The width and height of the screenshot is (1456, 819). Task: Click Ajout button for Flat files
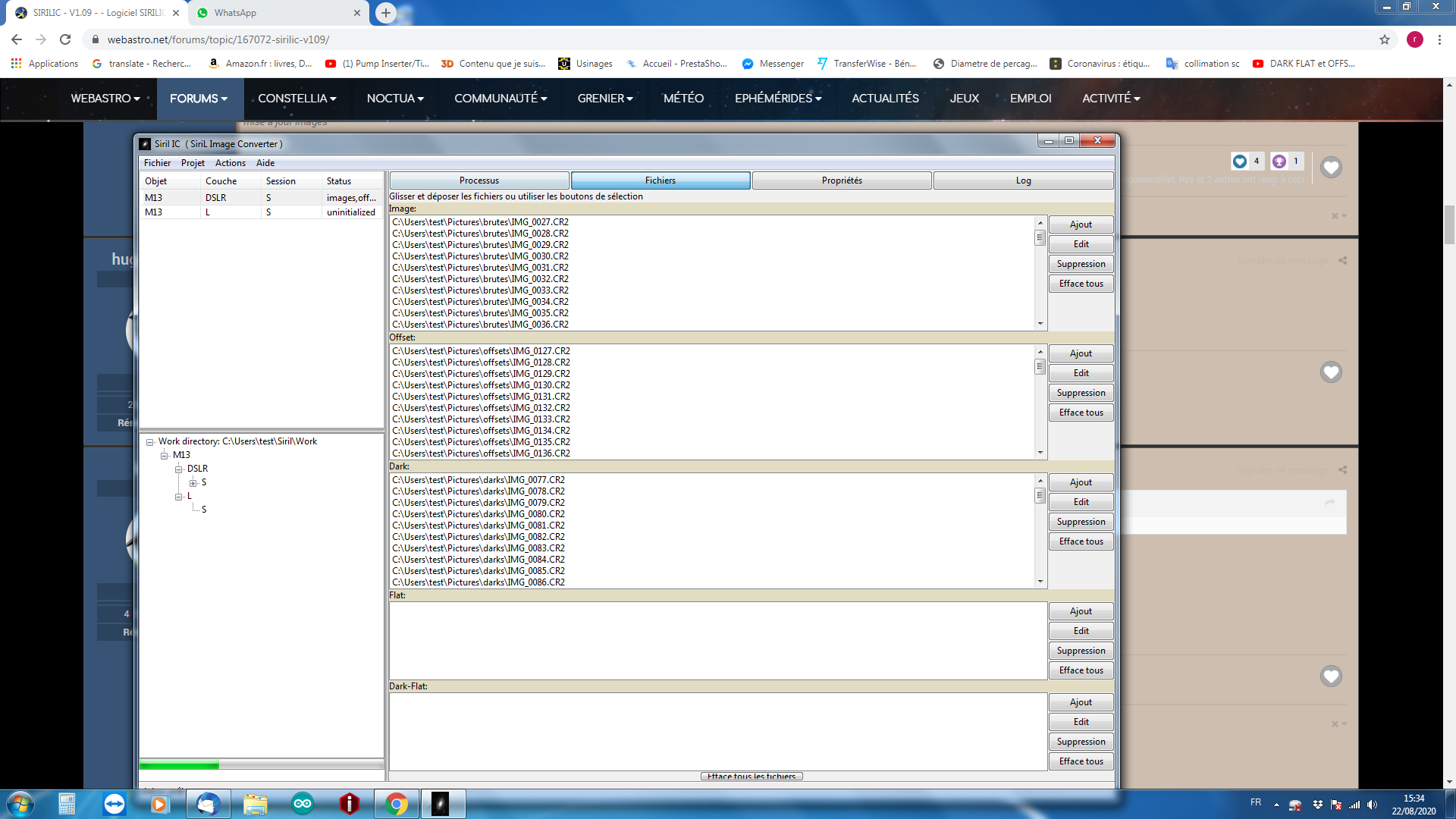point(1081,611)
